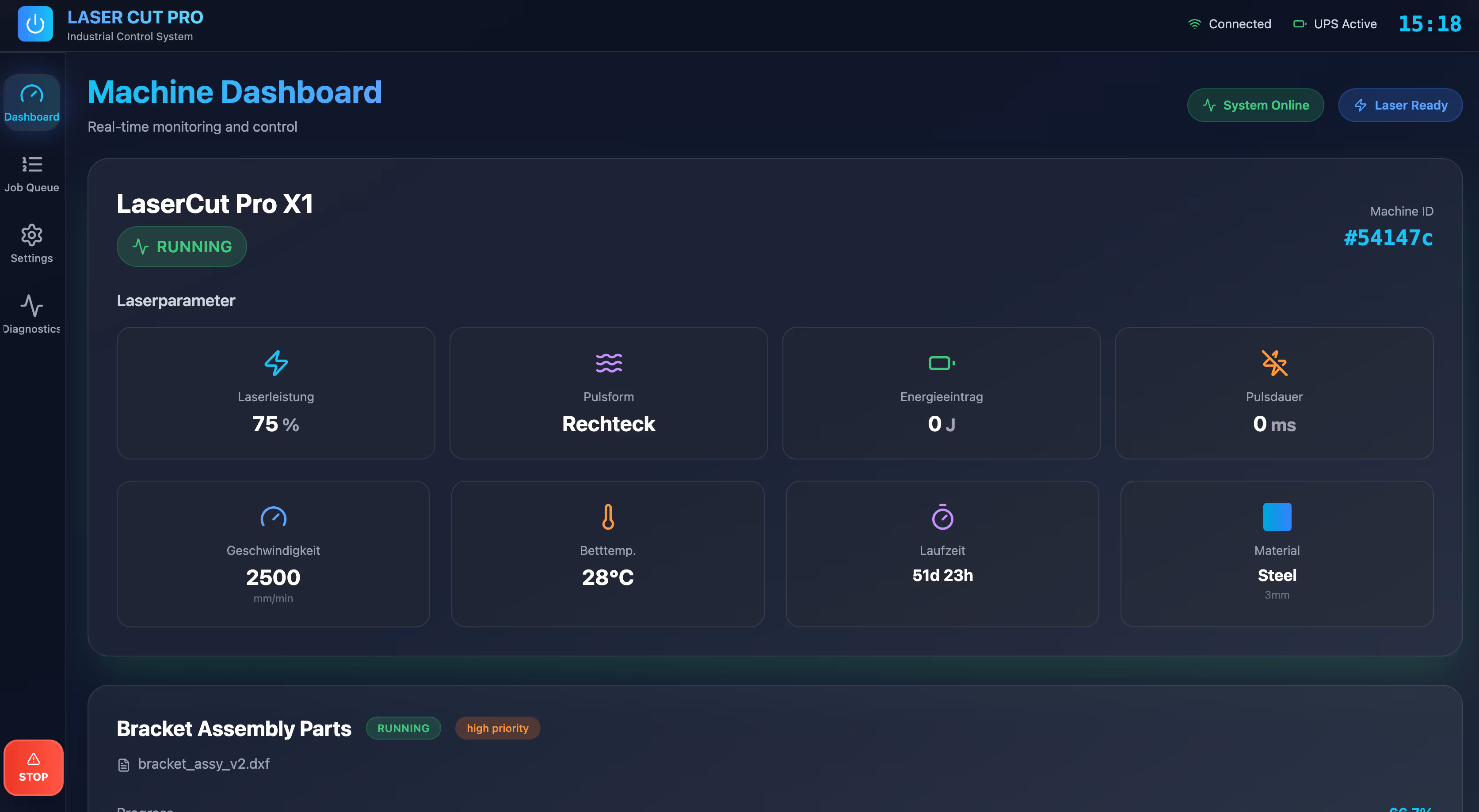Screen dimensions: 1479x812
Task: Click the high priority job tag
Action: [497, 728]
